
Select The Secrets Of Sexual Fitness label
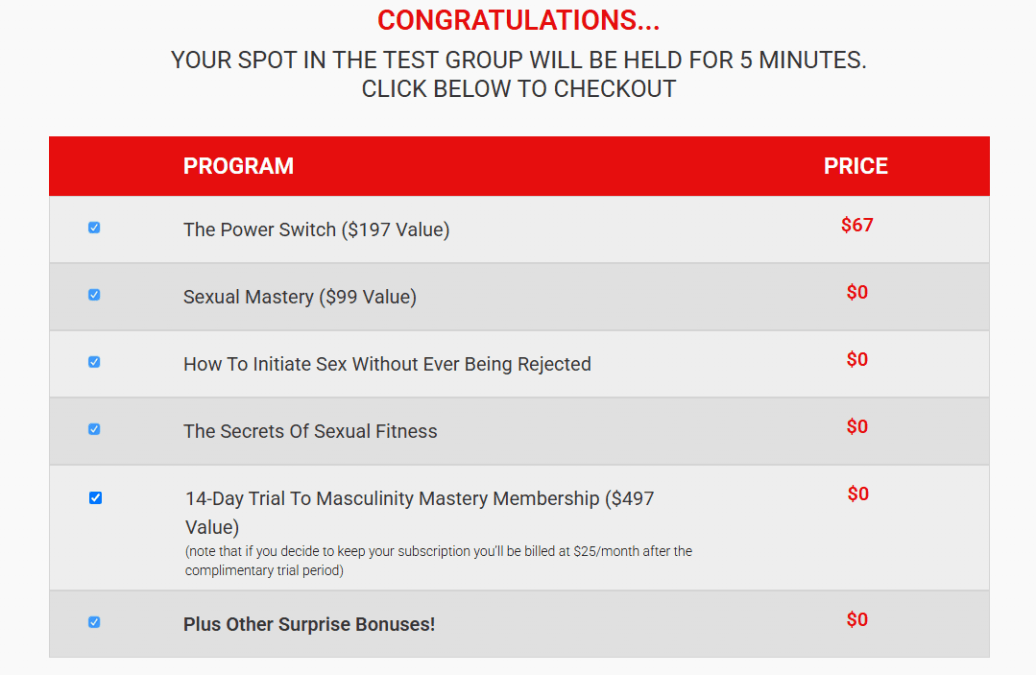[310, 432]
